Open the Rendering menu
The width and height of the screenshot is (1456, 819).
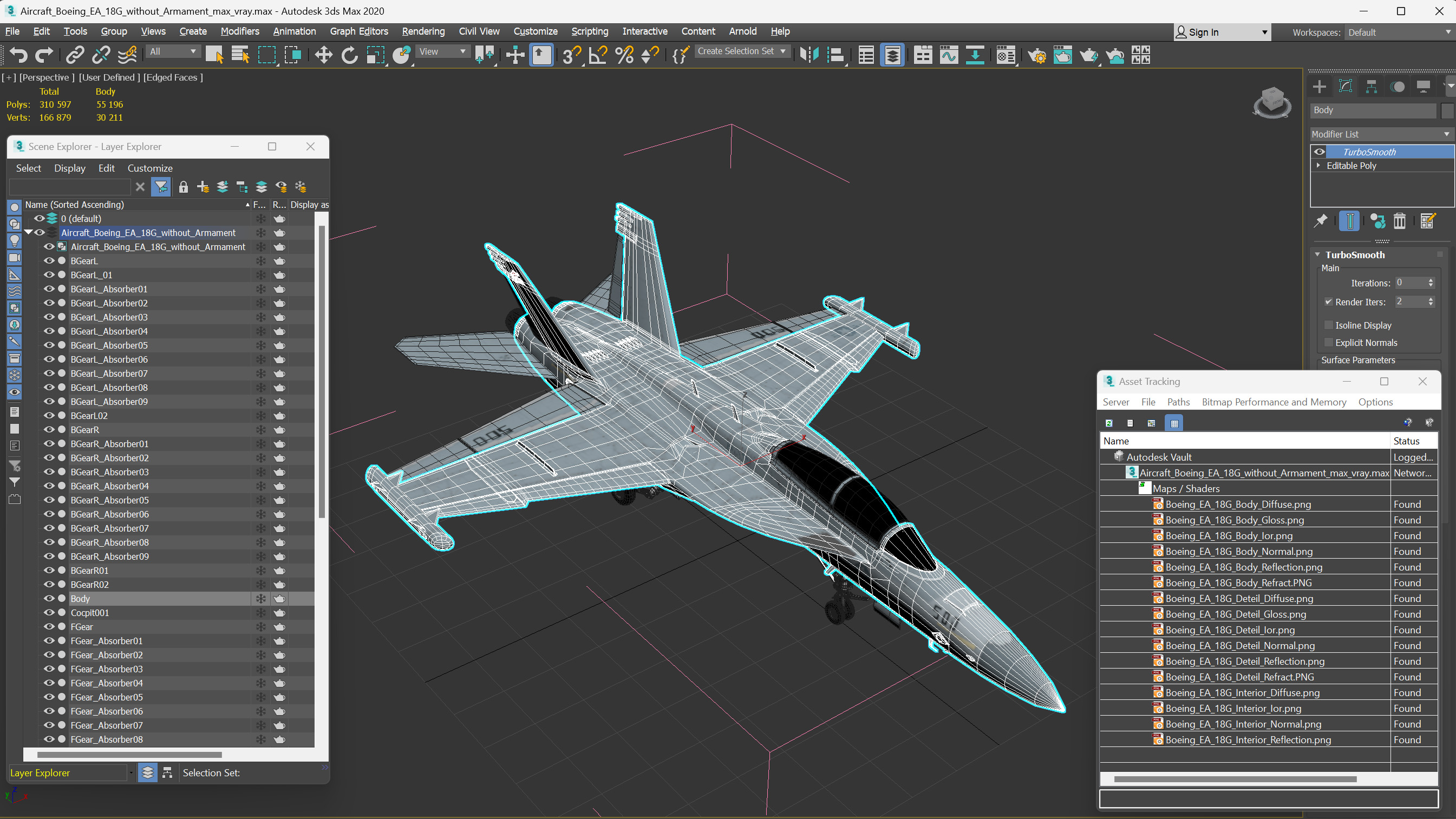423,31
